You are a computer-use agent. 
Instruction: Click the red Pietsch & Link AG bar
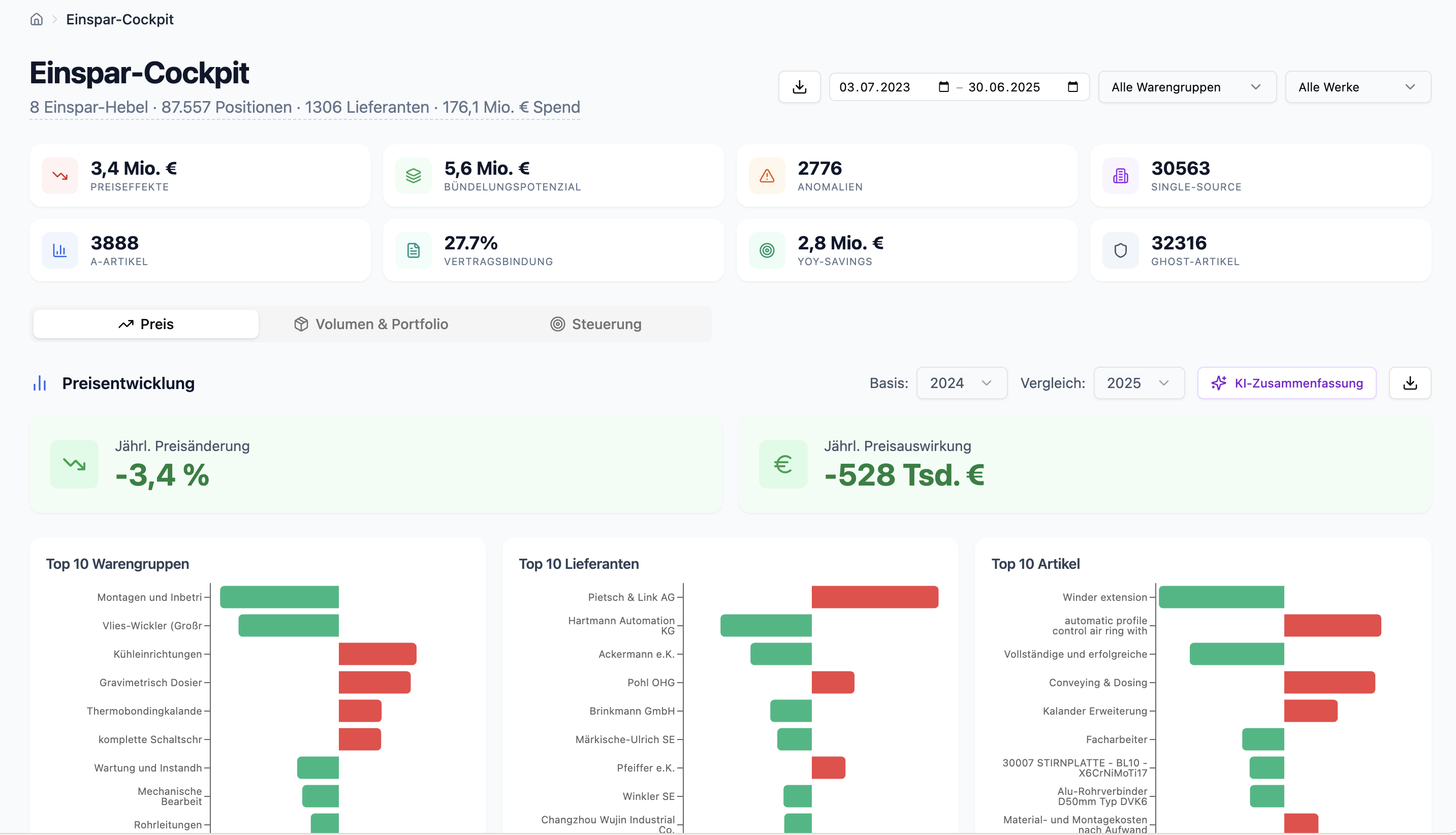(874, 597)
